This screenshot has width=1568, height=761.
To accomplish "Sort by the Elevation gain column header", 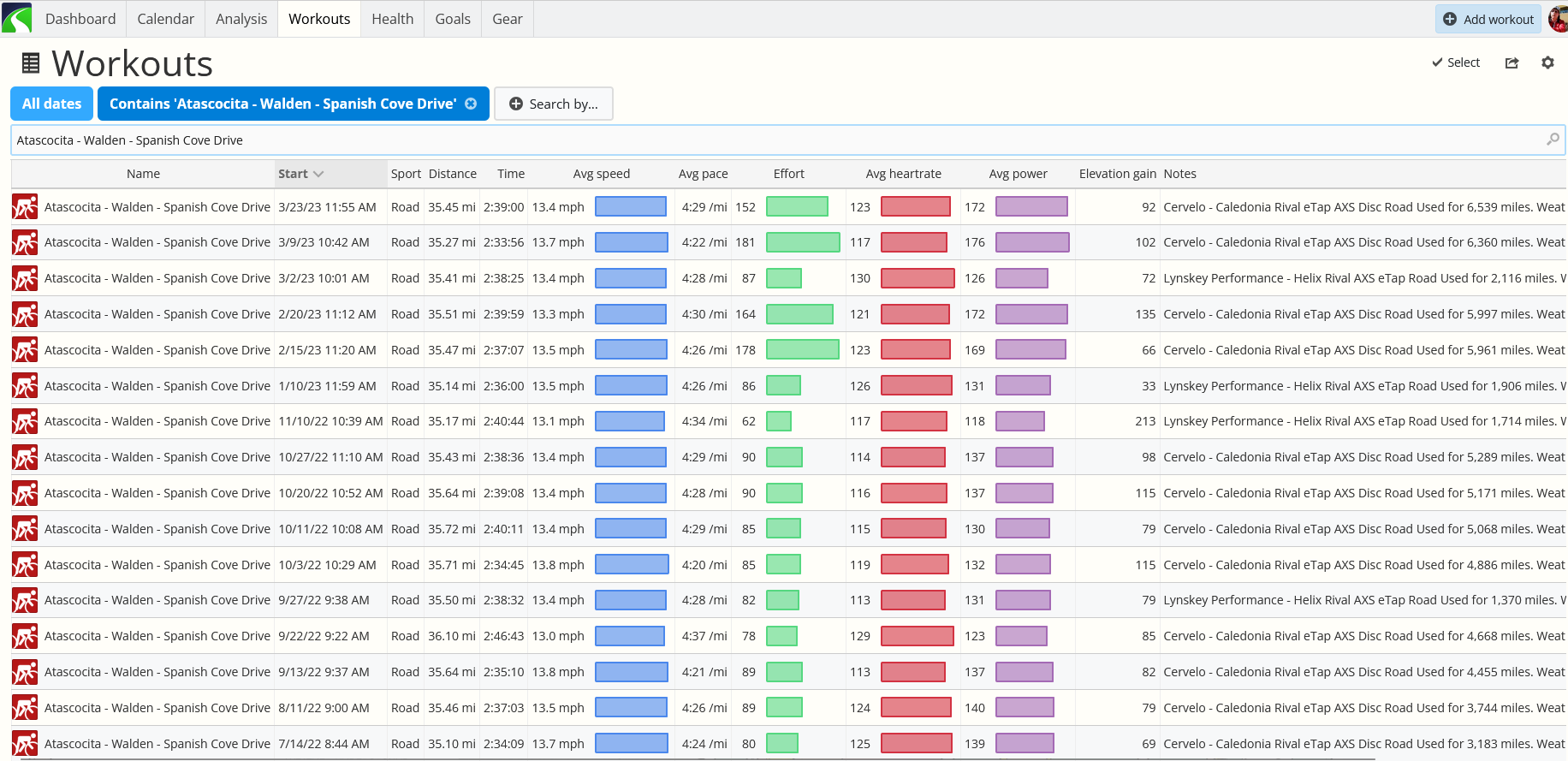I will 1117,174.
